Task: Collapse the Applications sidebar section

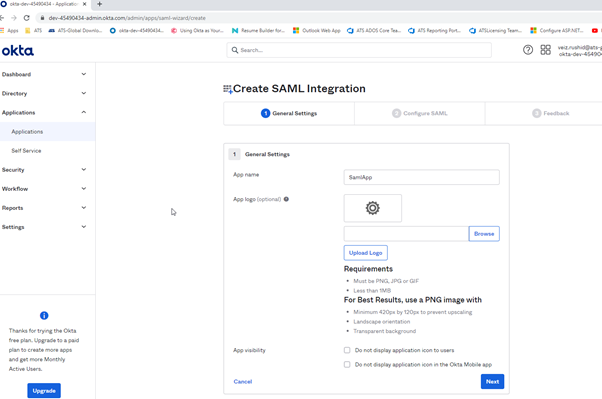Action: point(44,113)
